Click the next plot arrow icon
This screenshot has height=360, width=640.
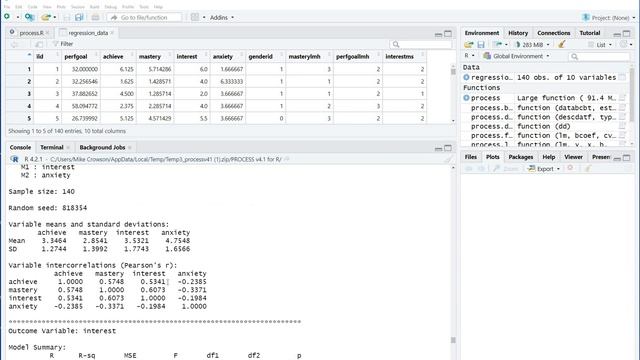point(481,169)
